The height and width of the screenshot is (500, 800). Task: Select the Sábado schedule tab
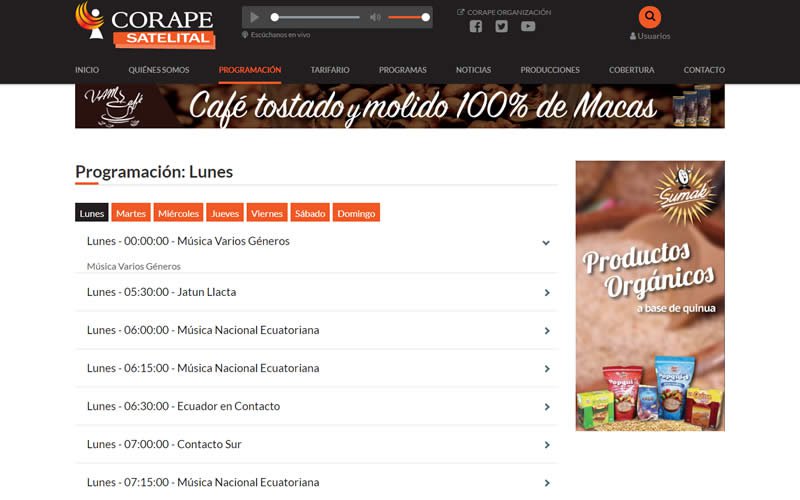310,213
